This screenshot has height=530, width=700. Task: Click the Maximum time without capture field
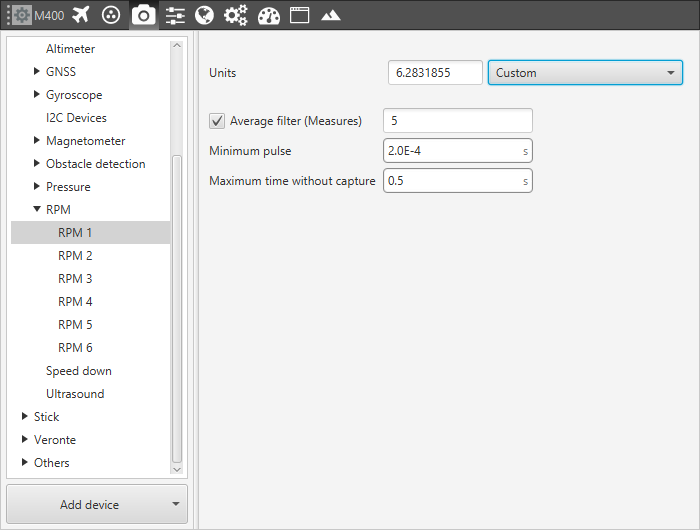point(458,180)
